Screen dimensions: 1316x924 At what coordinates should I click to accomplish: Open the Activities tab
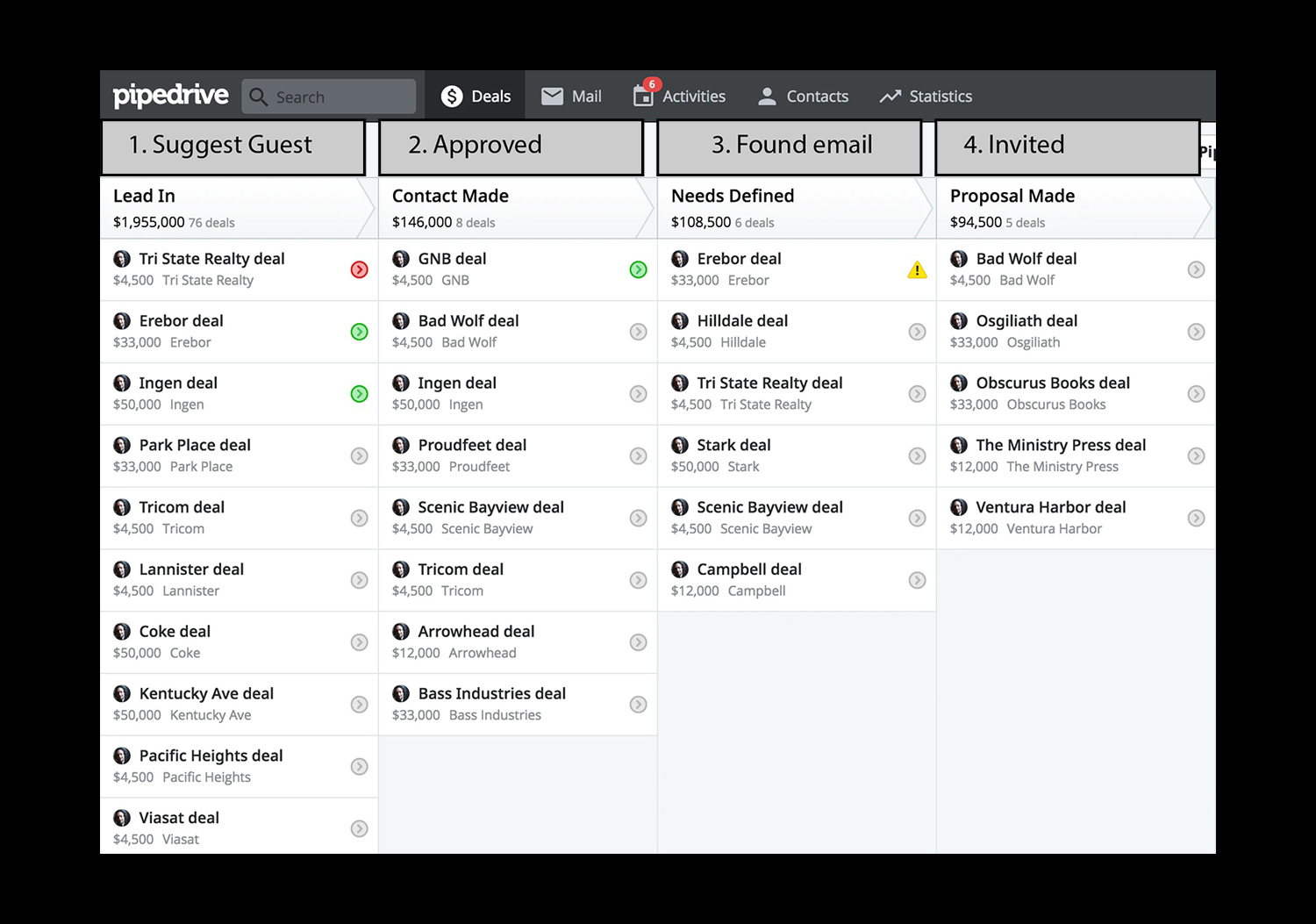coord(680,96)
